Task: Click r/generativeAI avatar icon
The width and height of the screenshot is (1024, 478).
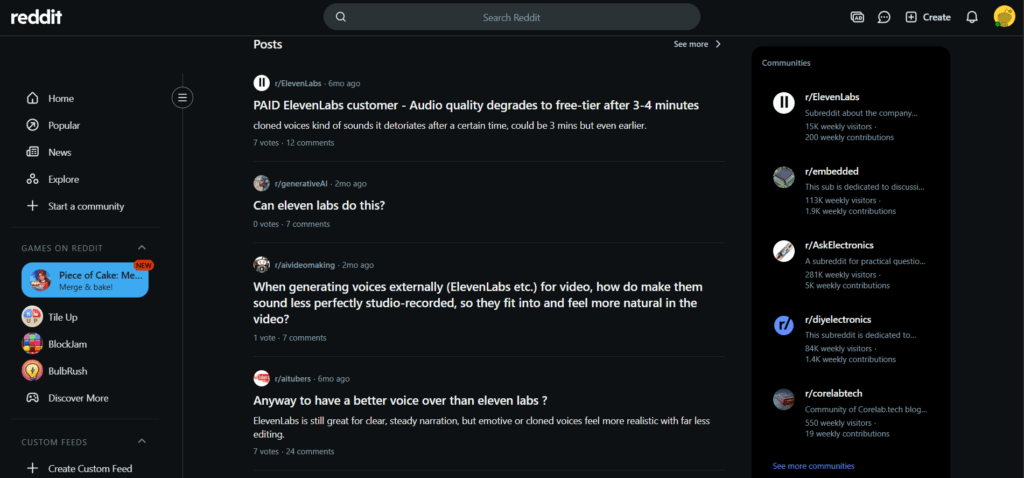Action: [x=261, y=183]
